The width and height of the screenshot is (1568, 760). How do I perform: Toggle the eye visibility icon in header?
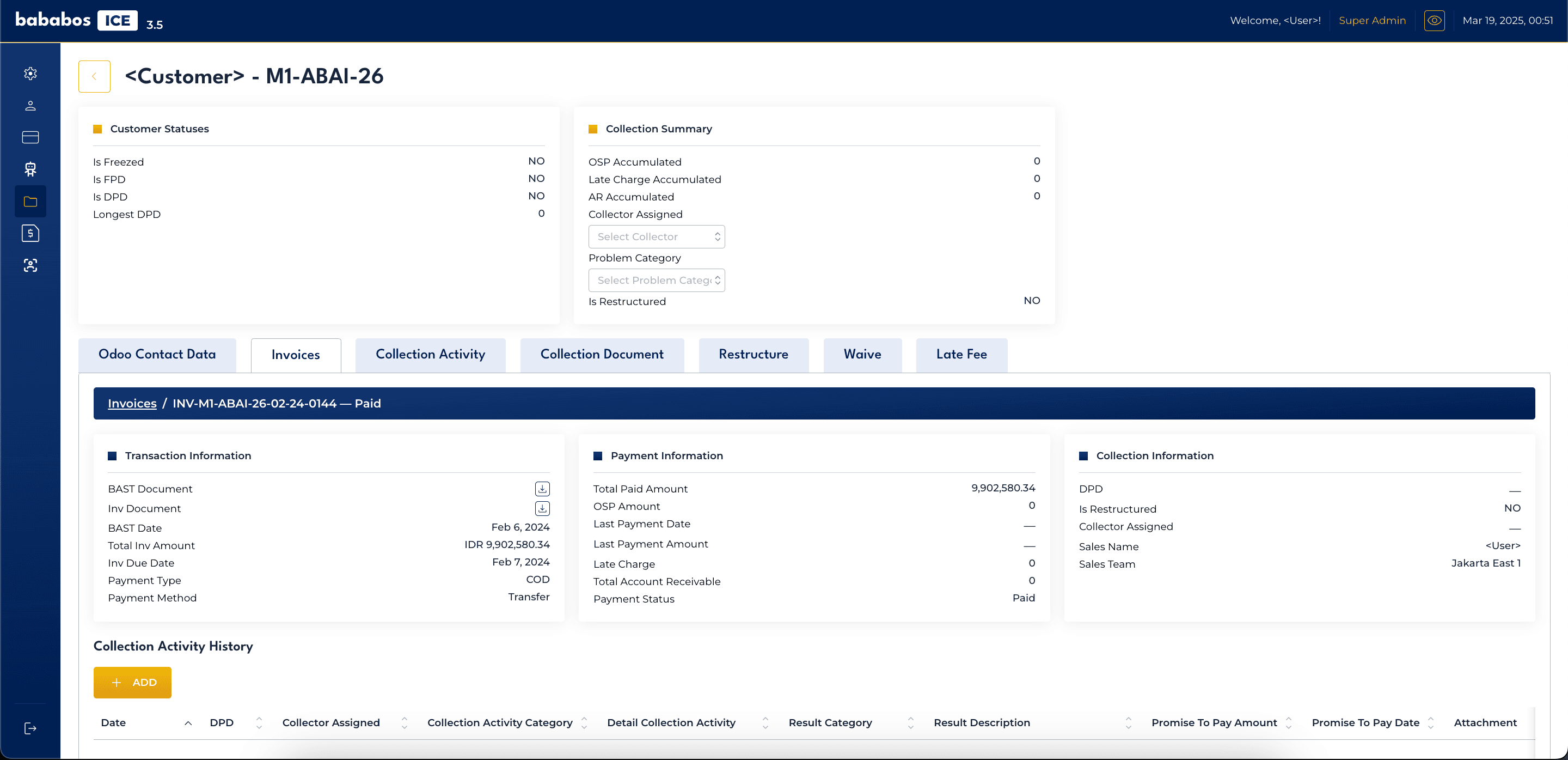(x=1434, y=21)
